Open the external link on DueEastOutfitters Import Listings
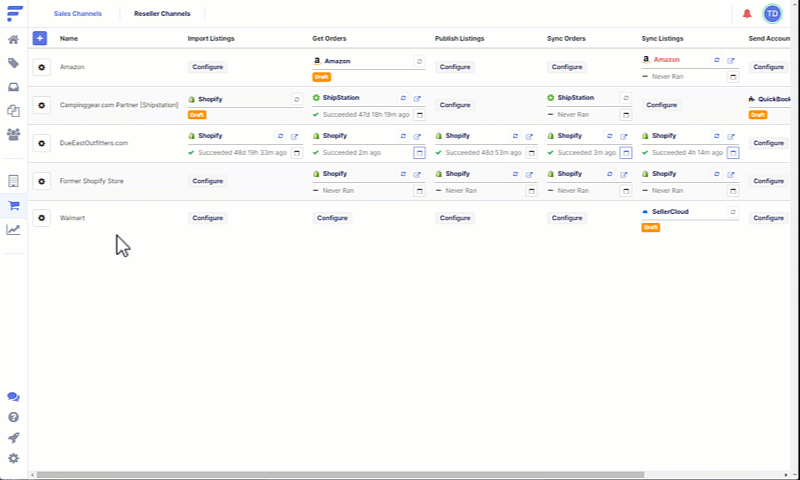This screenshot has height=480, width=800. (x=294, y=137)
